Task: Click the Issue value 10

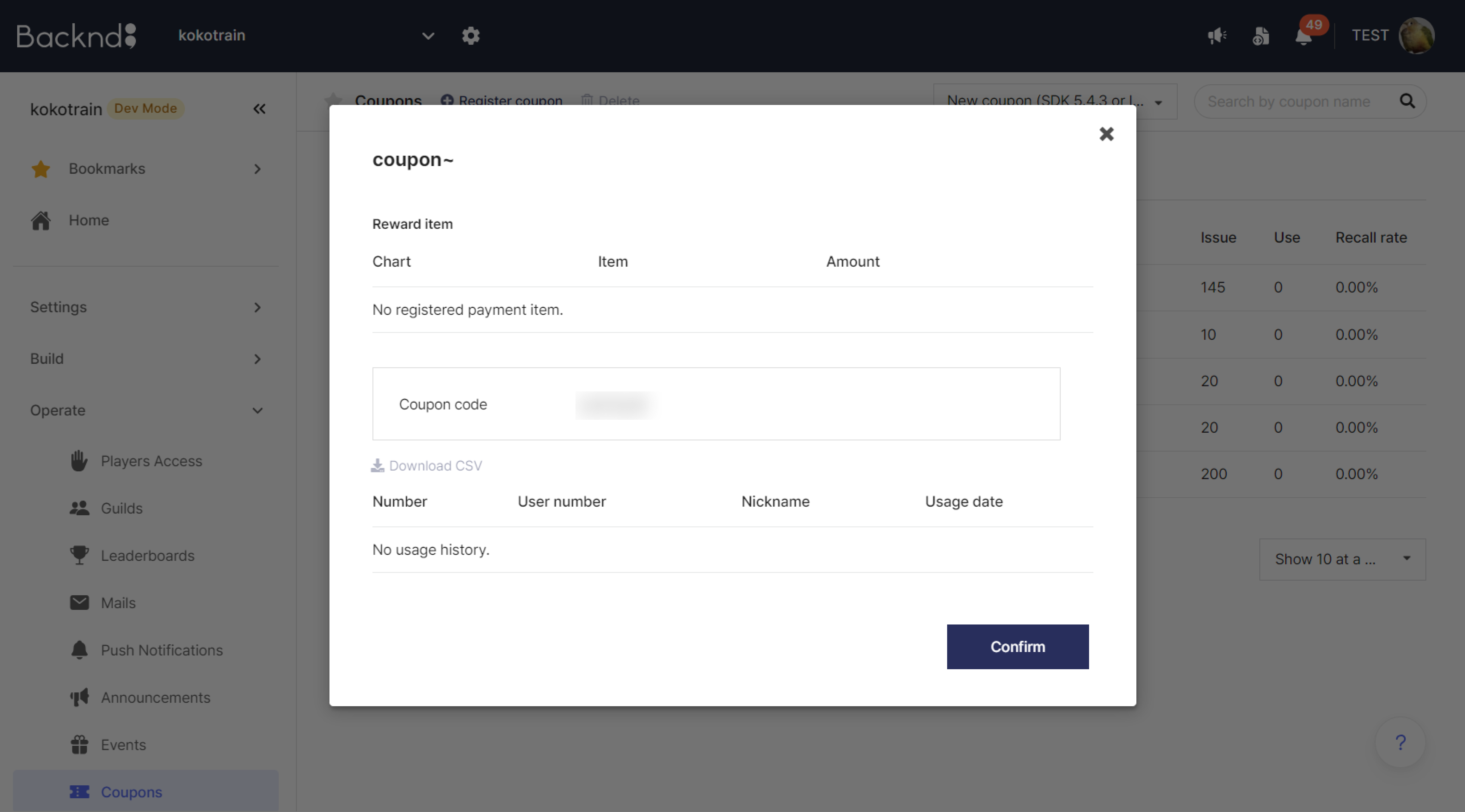Action: point(1208,334)
